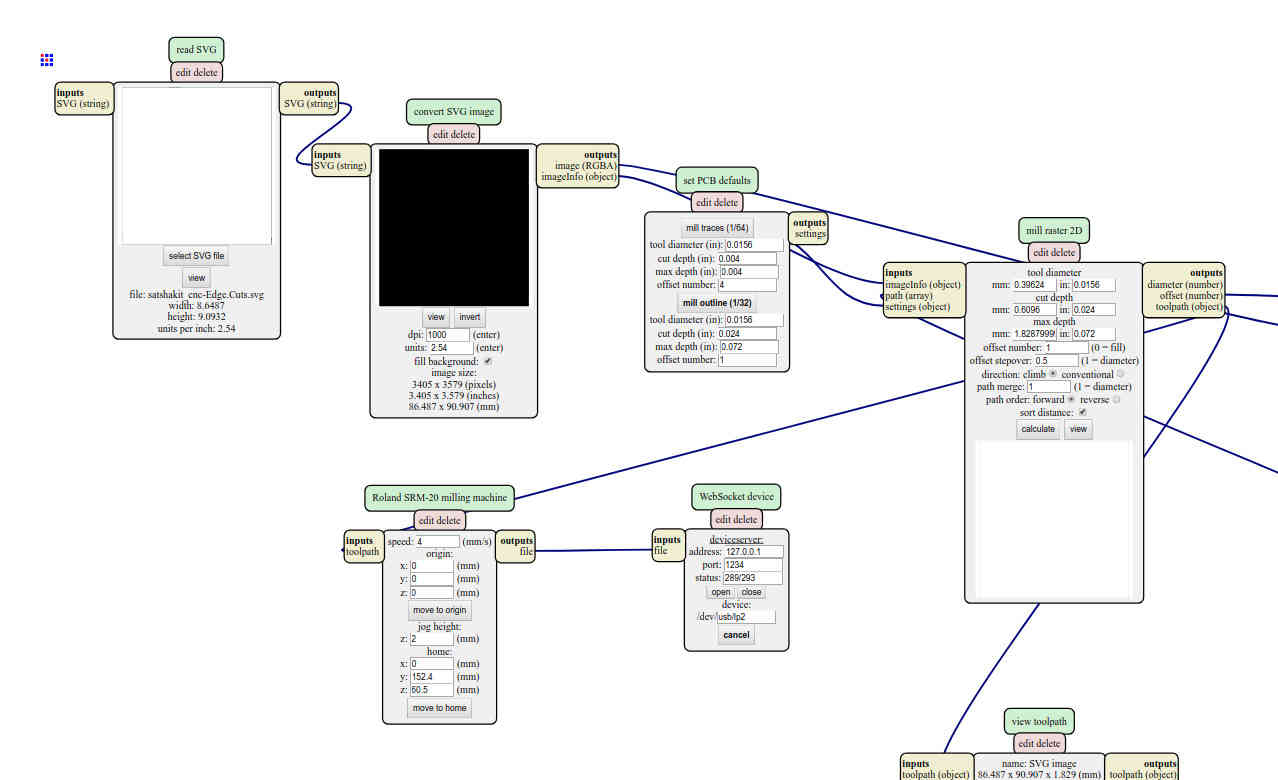
Task: Click mill traces offset number field 4
Action: [748, 285]
